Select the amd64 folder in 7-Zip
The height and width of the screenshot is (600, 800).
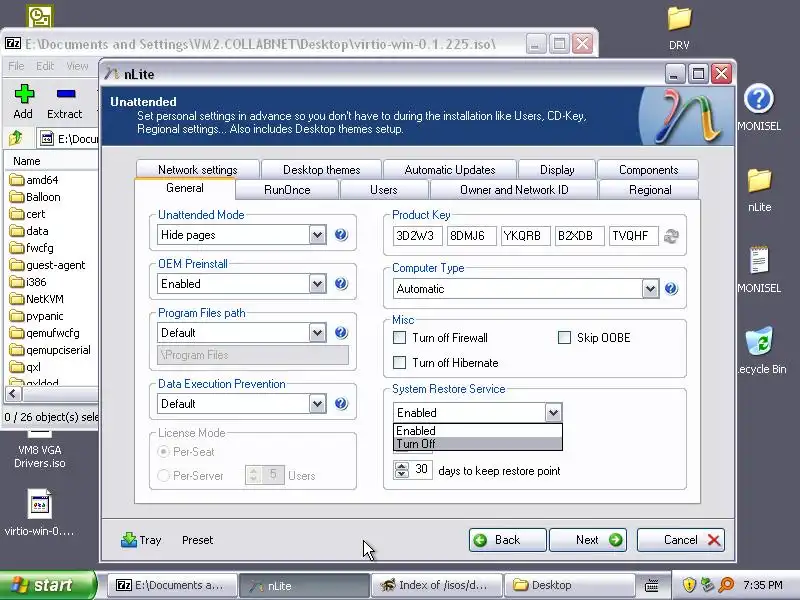click(34, 180)
